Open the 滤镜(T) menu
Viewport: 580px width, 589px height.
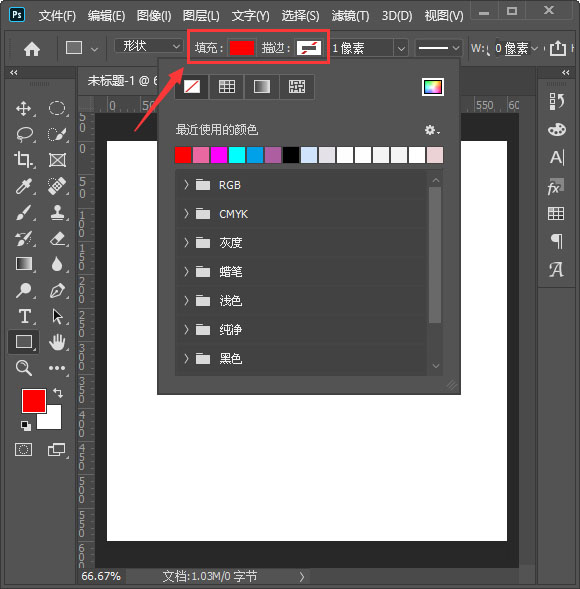click(x=350, y=16)
